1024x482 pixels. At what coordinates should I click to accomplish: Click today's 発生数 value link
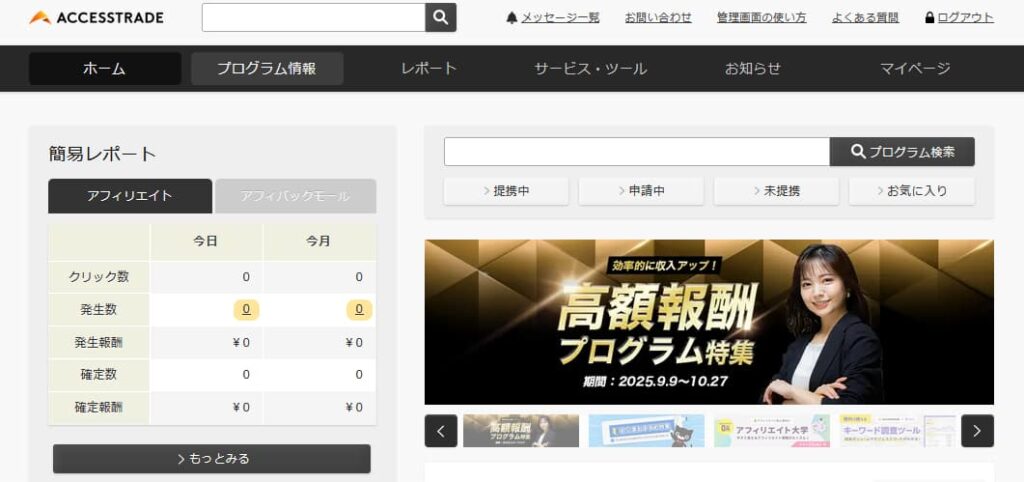click(x=246, y=309)
